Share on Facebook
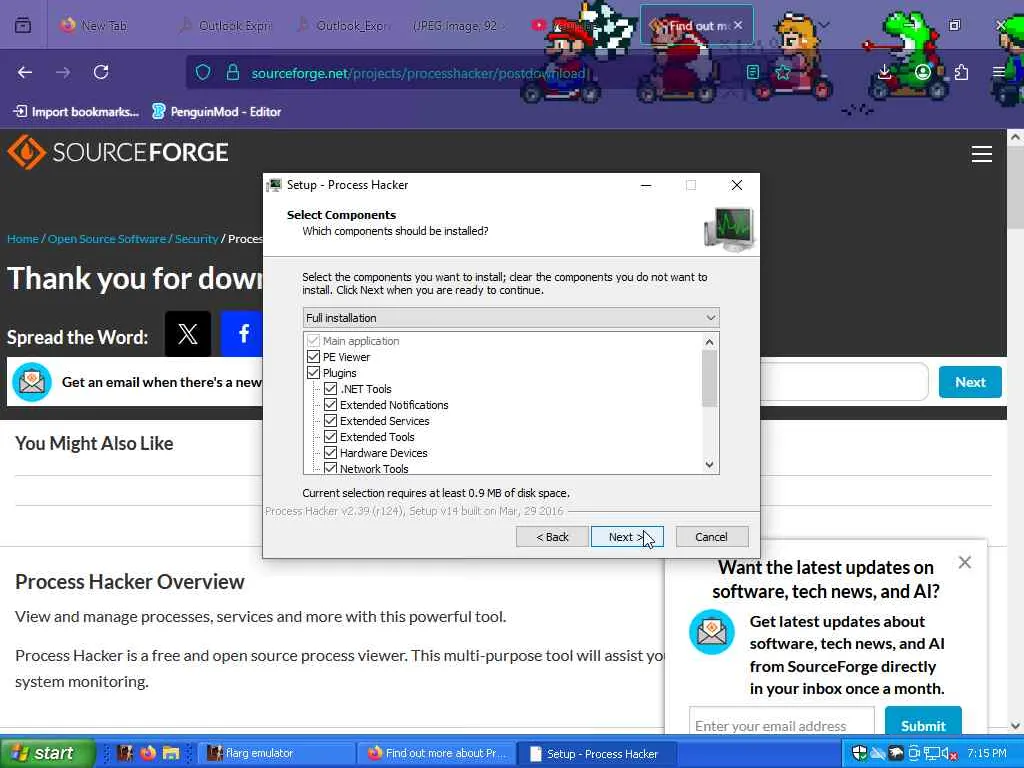This screenshot has width=1024, height=768. pyautogui.click(x=242, y=334)
